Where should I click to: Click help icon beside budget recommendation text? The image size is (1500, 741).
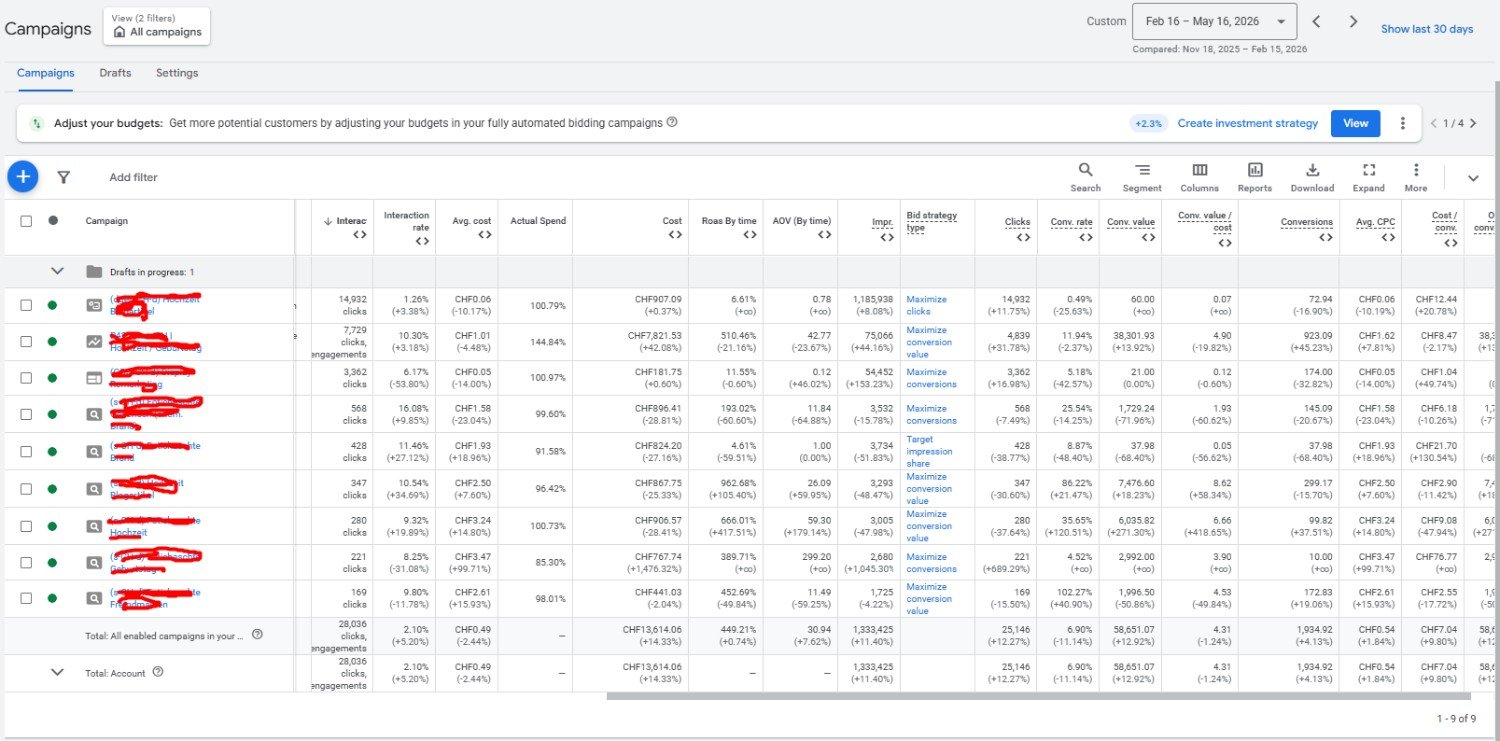point(672,122)
